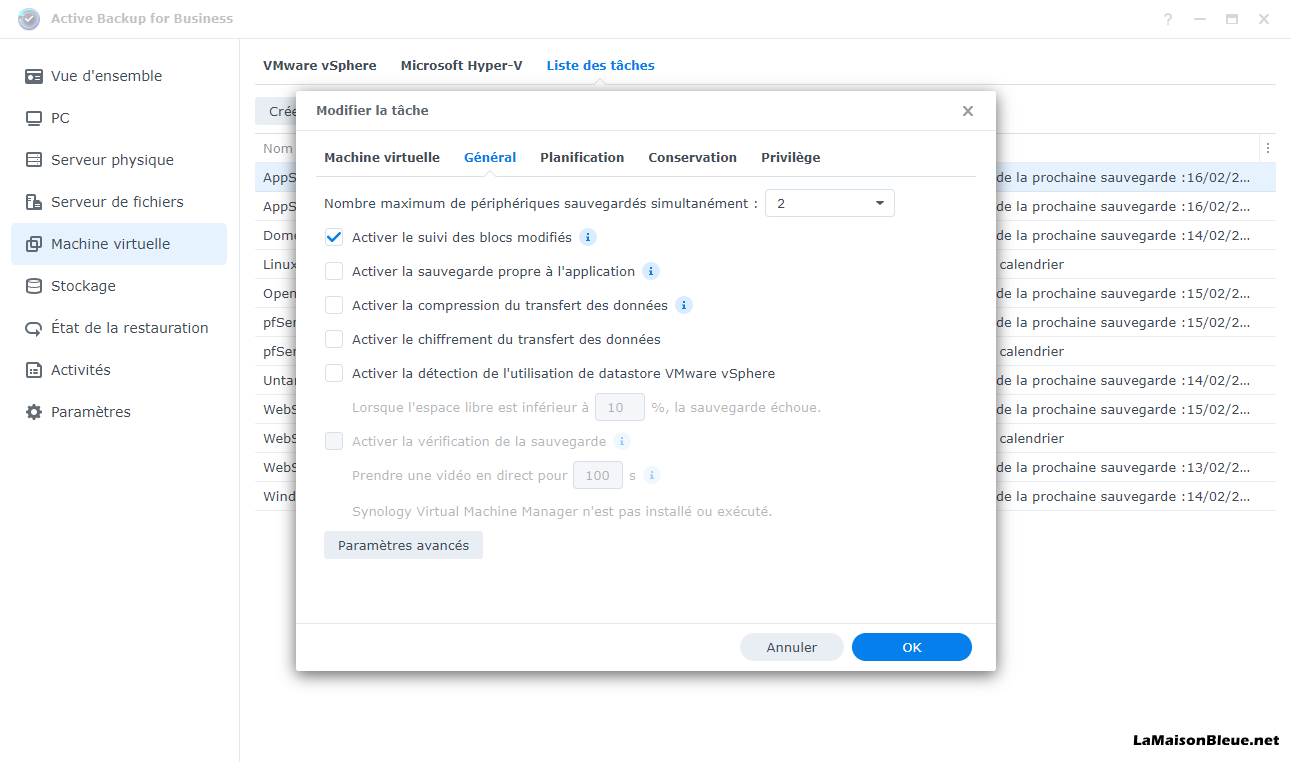1291x762 pixels.
Task: Select the Général tab
Action: (x=490, y=157)
